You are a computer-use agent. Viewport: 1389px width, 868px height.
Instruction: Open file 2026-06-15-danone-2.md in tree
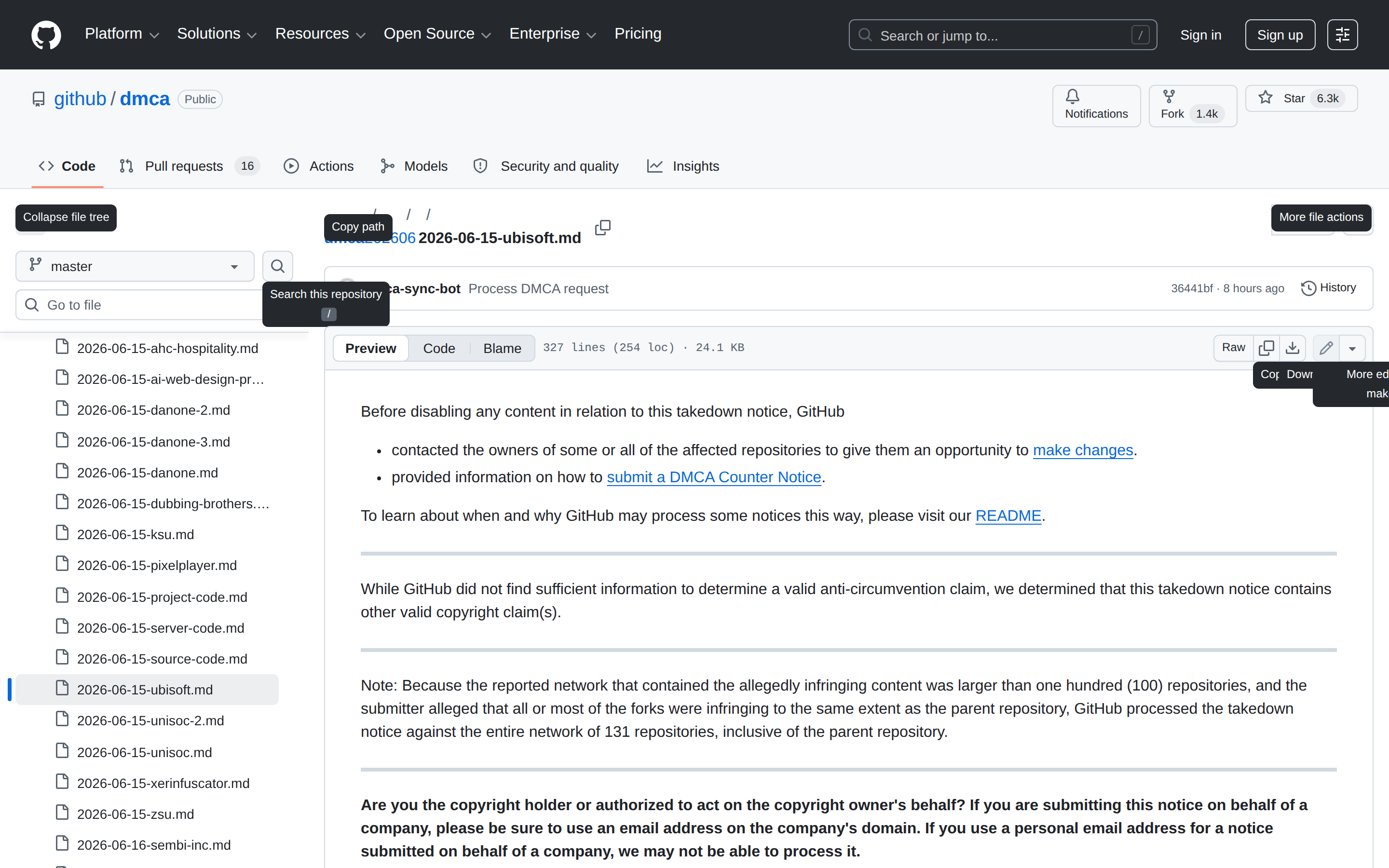(154, 410)
